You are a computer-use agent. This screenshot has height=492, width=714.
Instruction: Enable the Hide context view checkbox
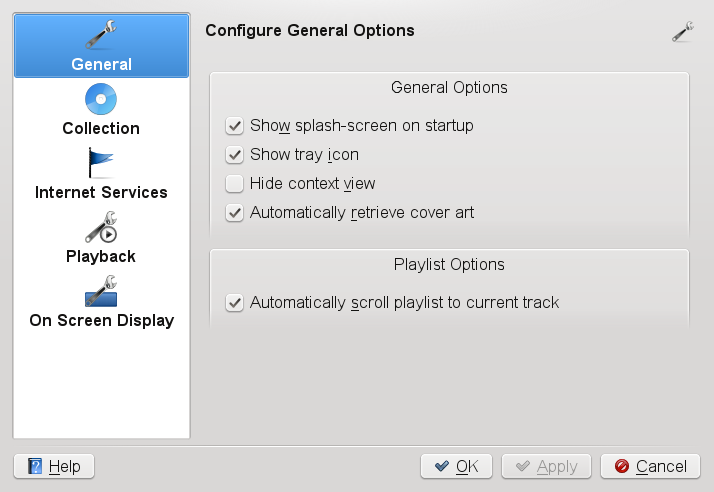[235, 184]
